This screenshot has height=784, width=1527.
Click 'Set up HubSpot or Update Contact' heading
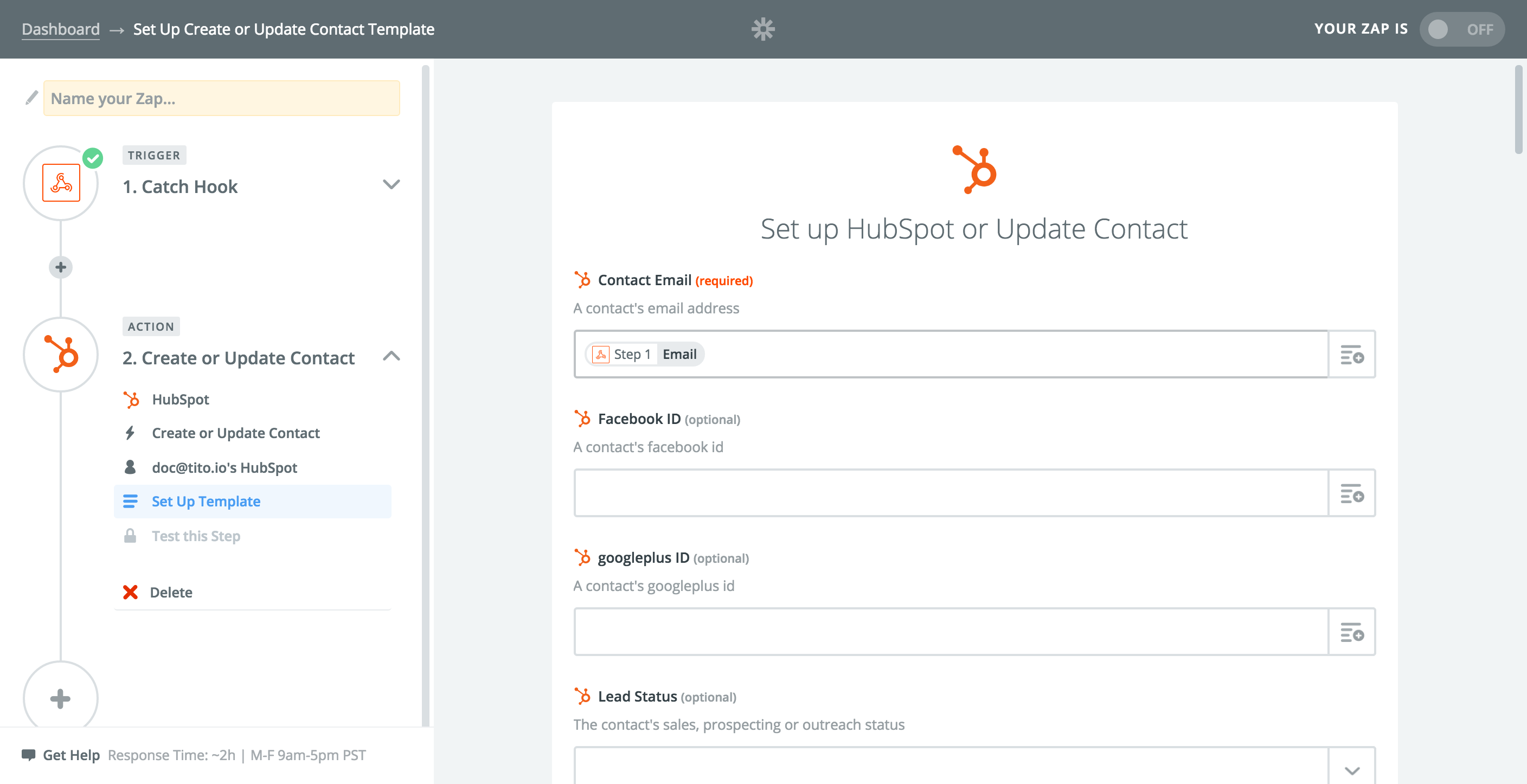974,229
